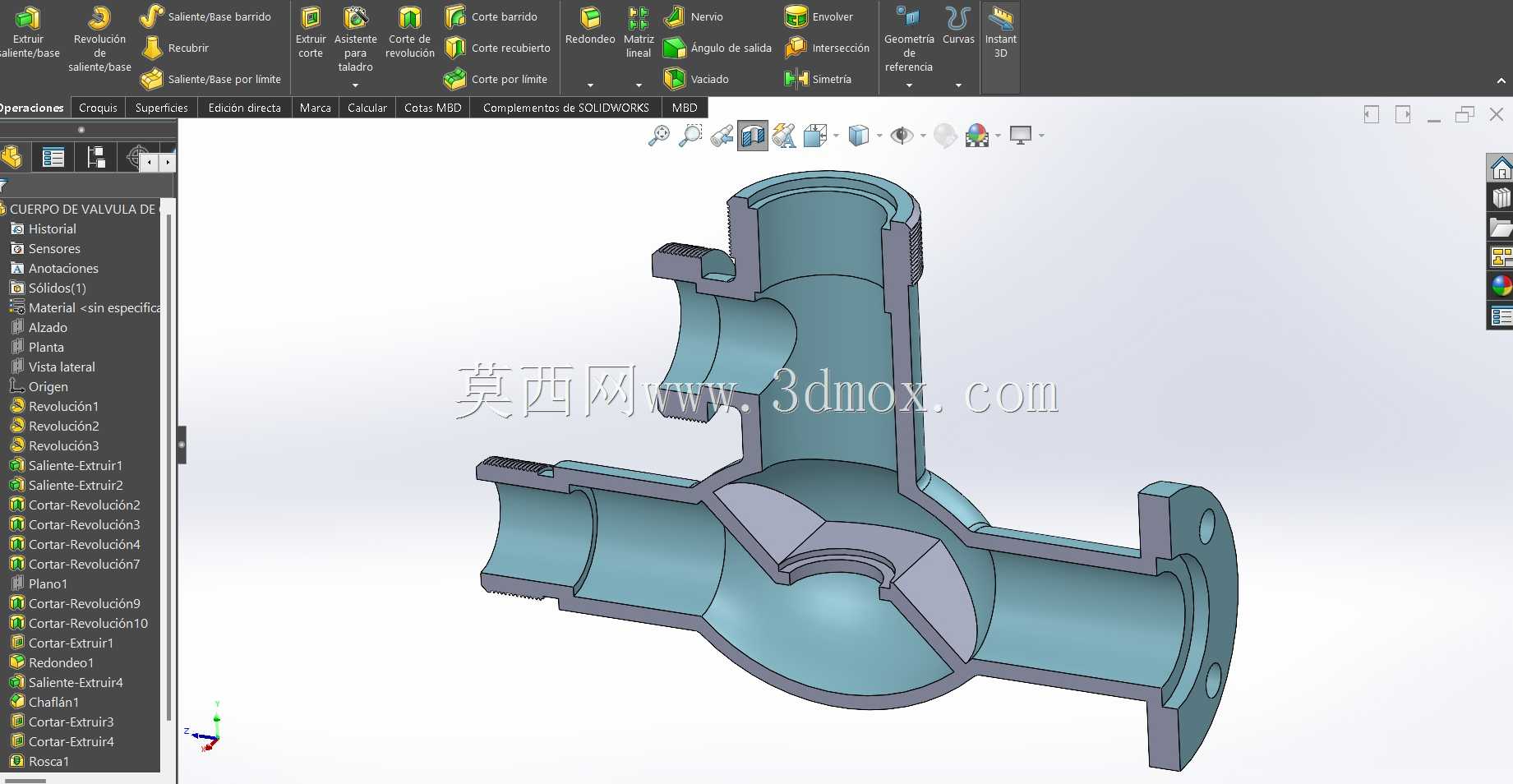Open view settings monitor icon

point(1020,136)
